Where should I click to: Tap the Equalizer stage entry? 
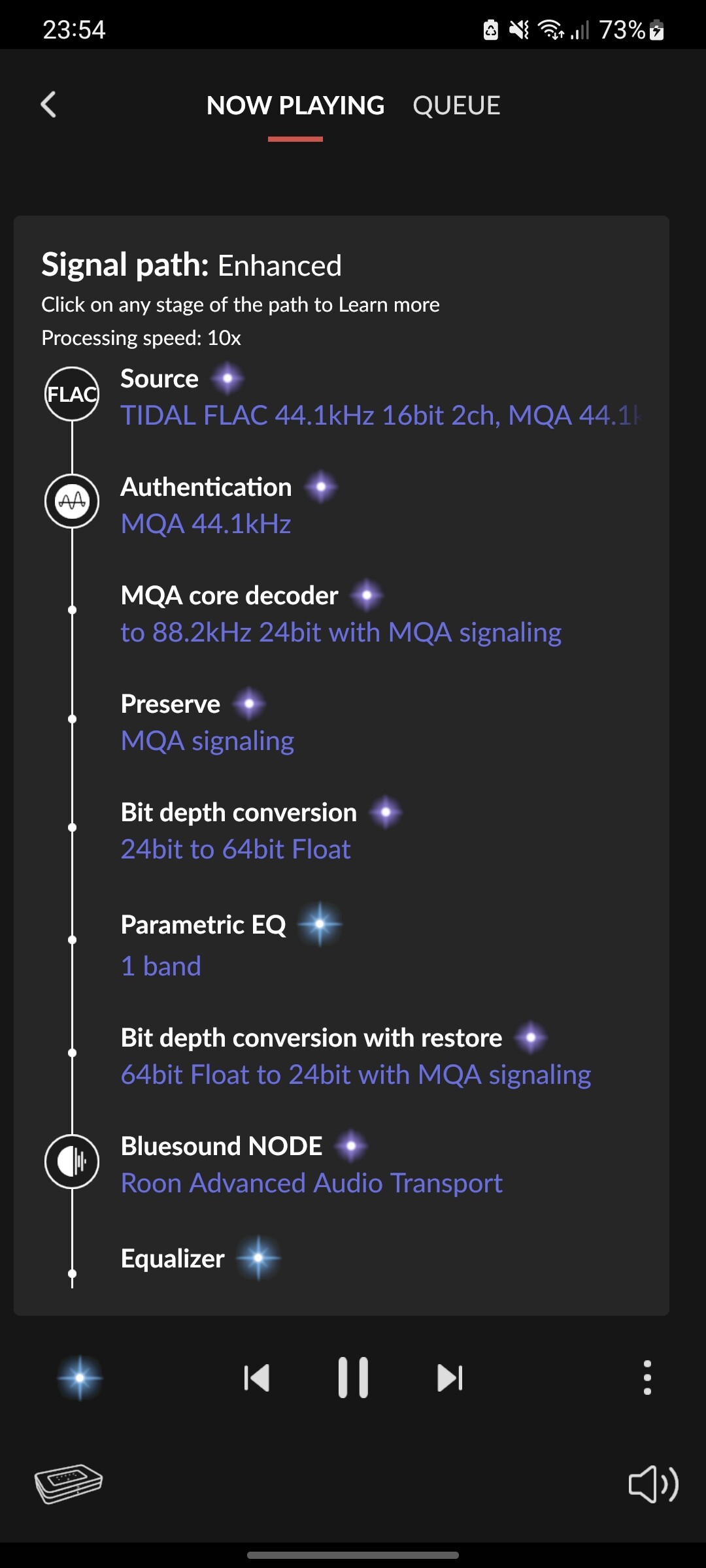tap(173, 1258)
